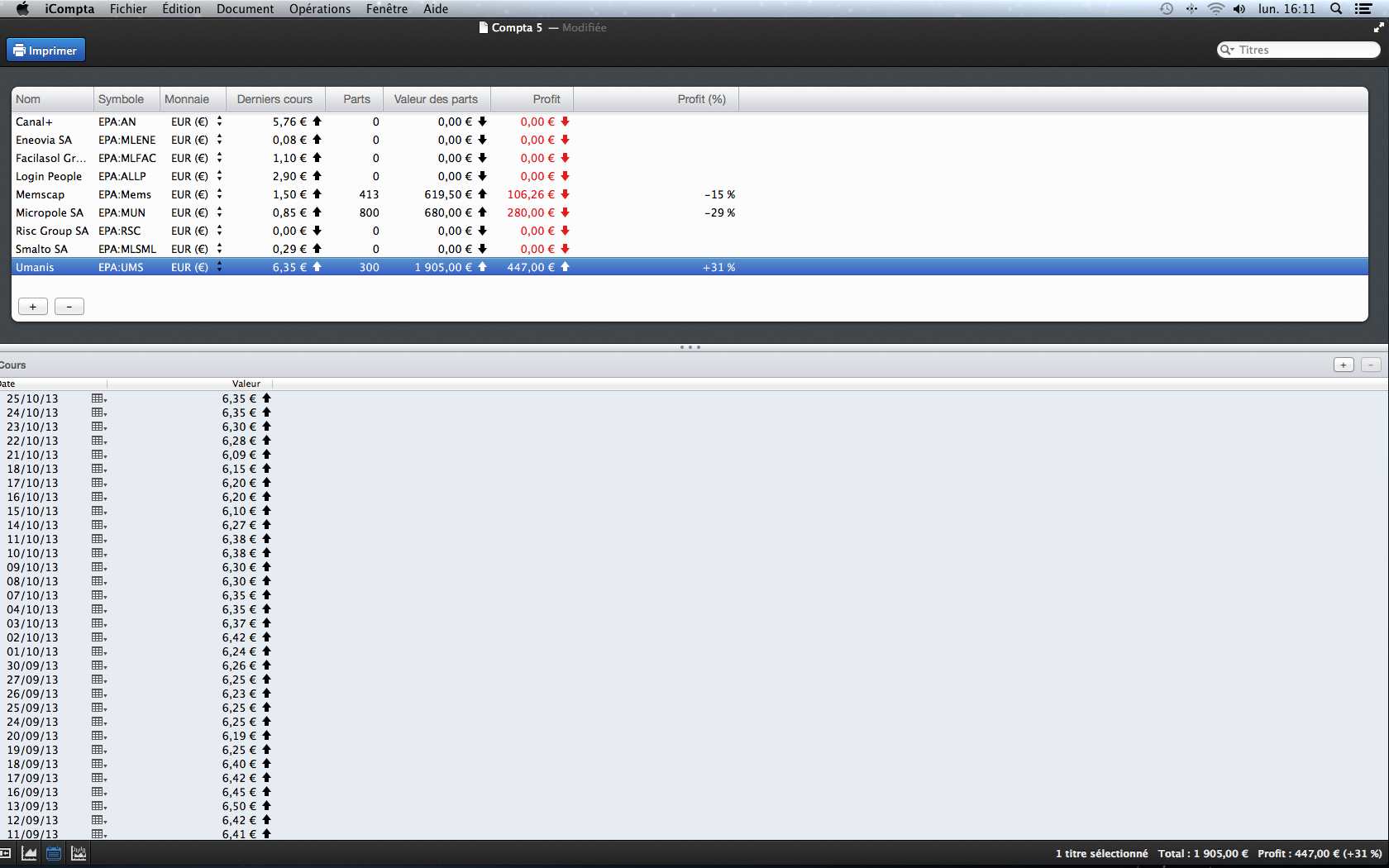Viewport: 1389px width, 868px height.
Task: Open Wi-Fi status menu
Action: [1215, 9]
